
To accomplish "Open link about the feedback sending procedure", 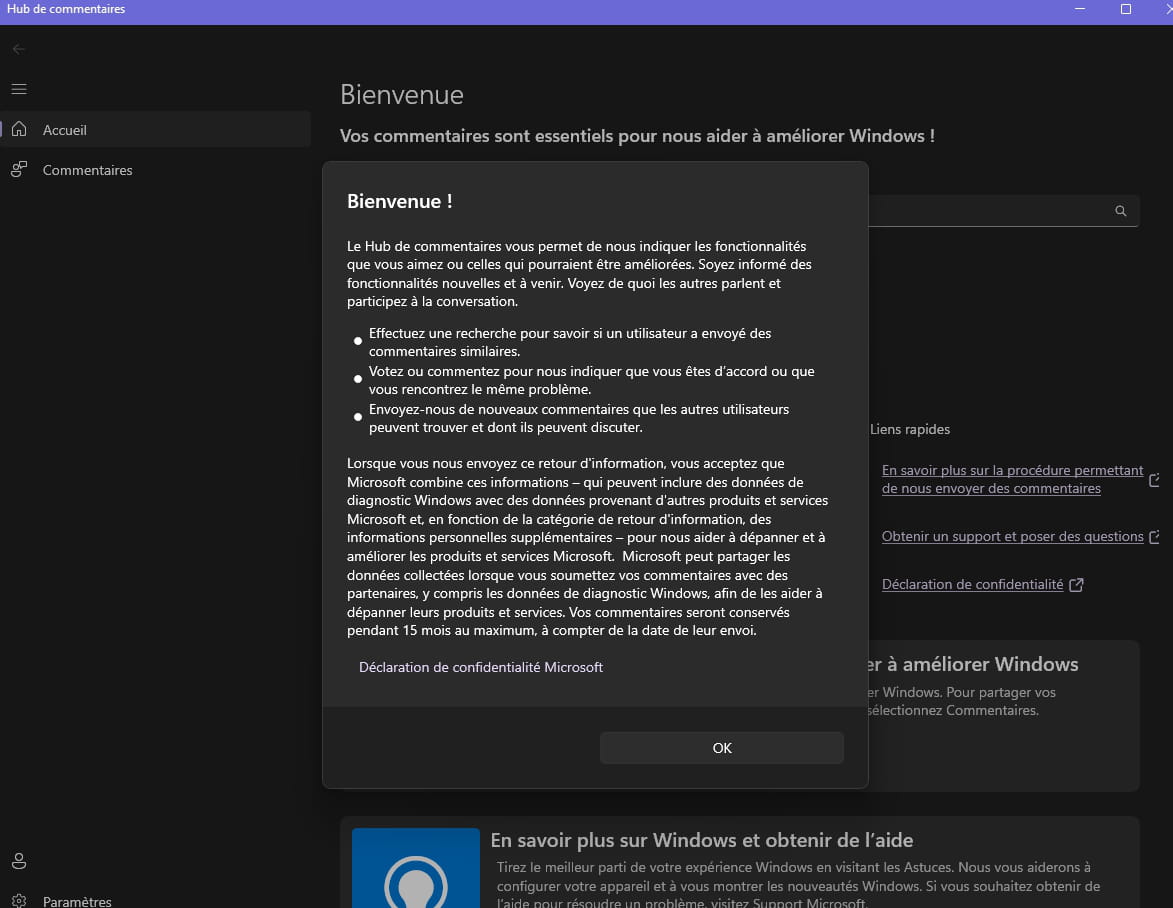I will [1012, 479].
